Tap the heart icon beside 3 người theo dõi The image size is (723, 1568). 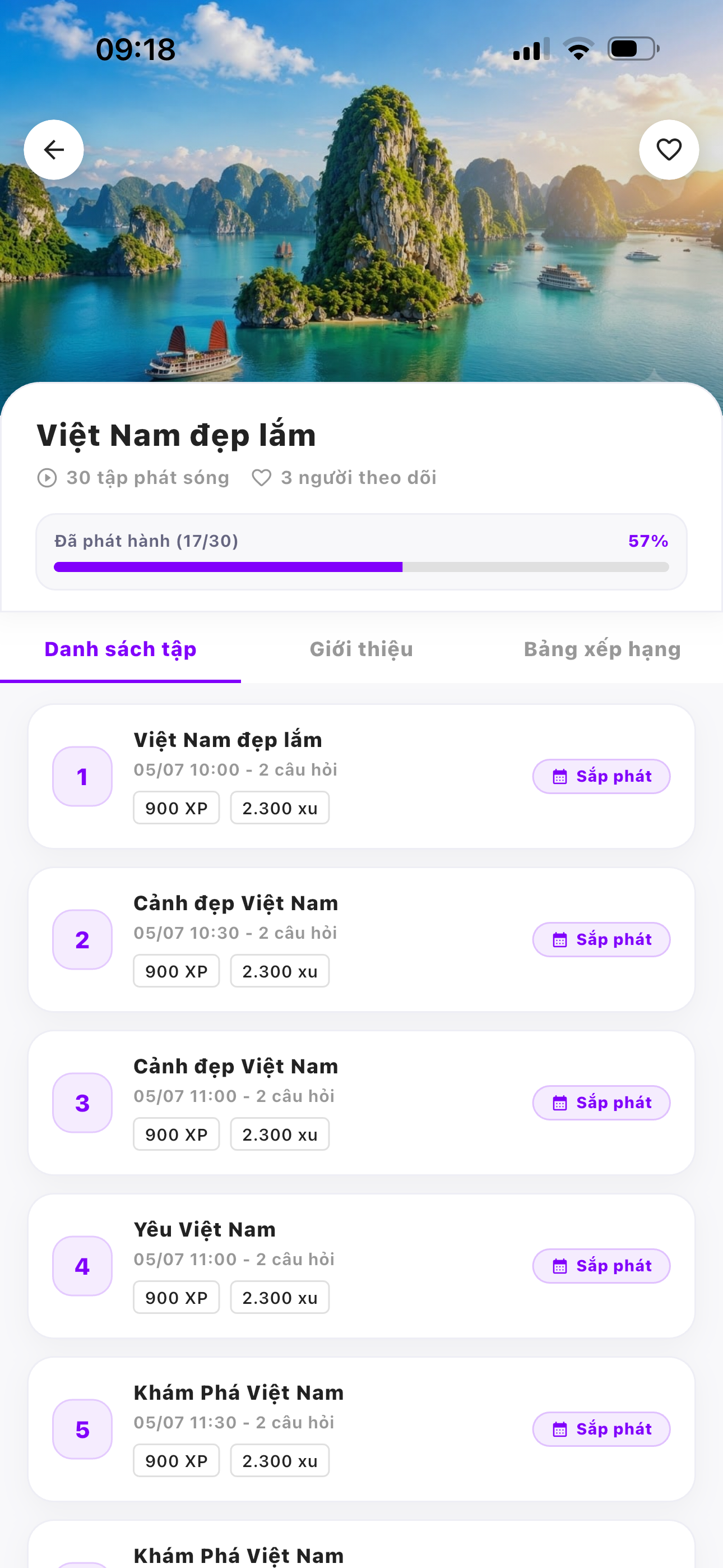262,478
